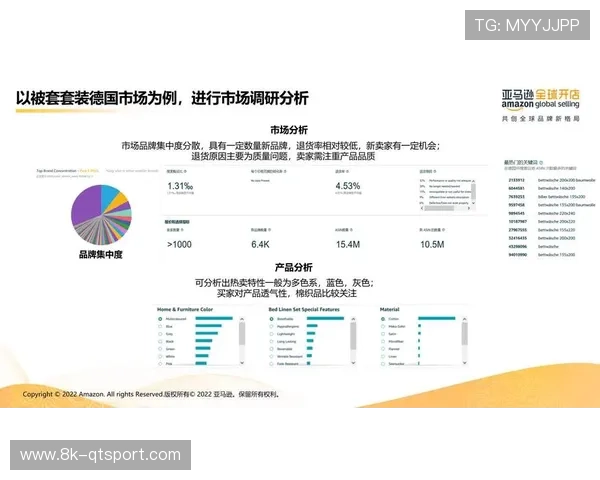The image size is (600, 480).
Task: Click the 15.4M metric value
Action: coord(348,245)
